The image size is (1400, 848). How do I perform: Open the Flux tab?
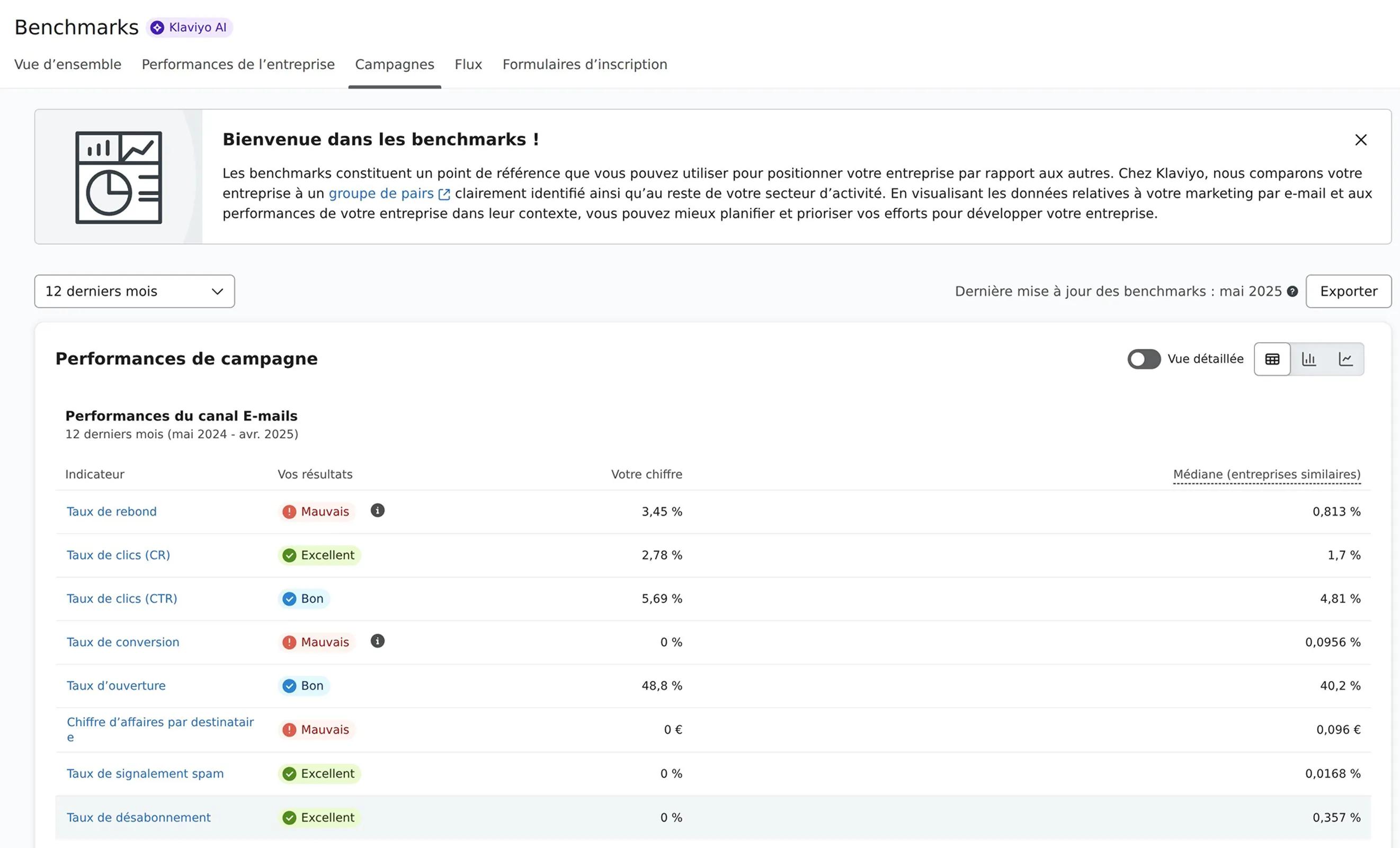468,65
